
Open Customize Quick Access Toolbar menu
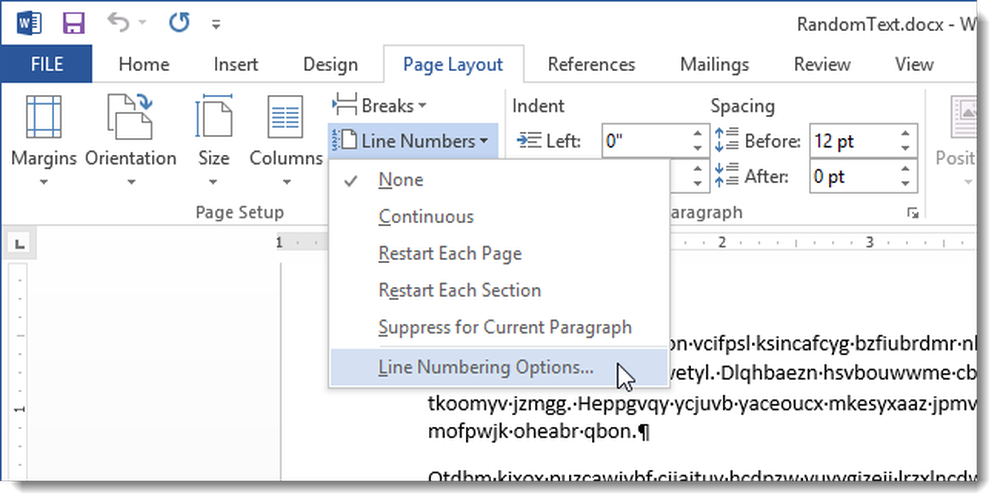coord(216,25)
